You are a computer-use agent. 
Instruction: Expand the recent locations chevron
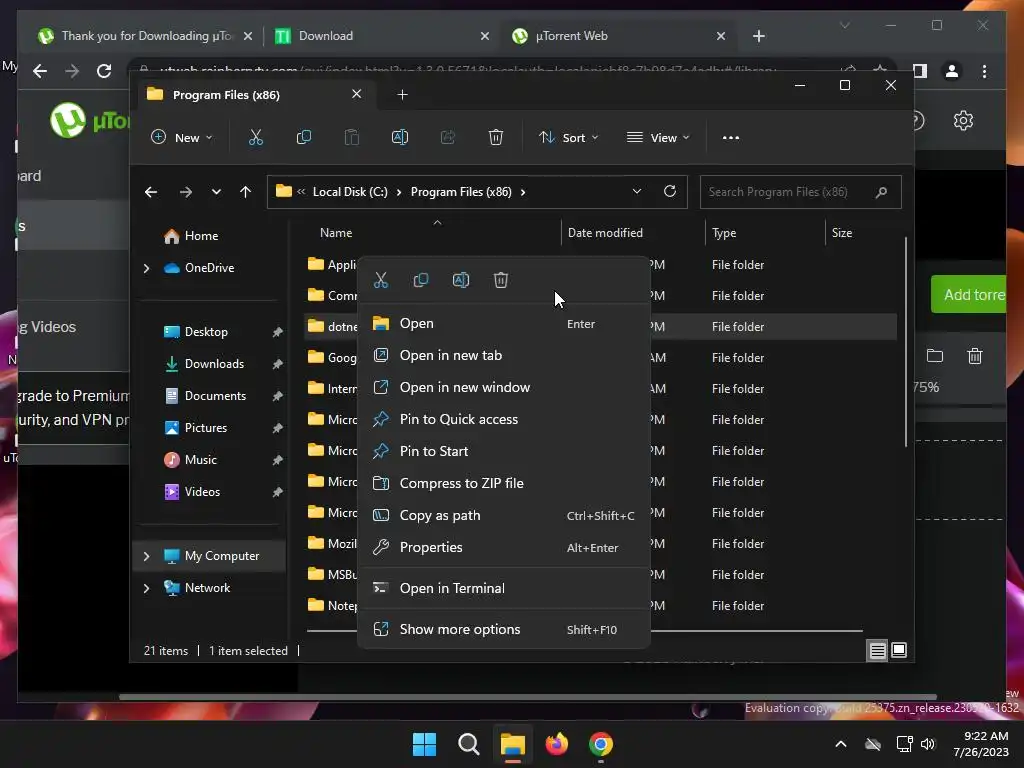tap(216, 192)
